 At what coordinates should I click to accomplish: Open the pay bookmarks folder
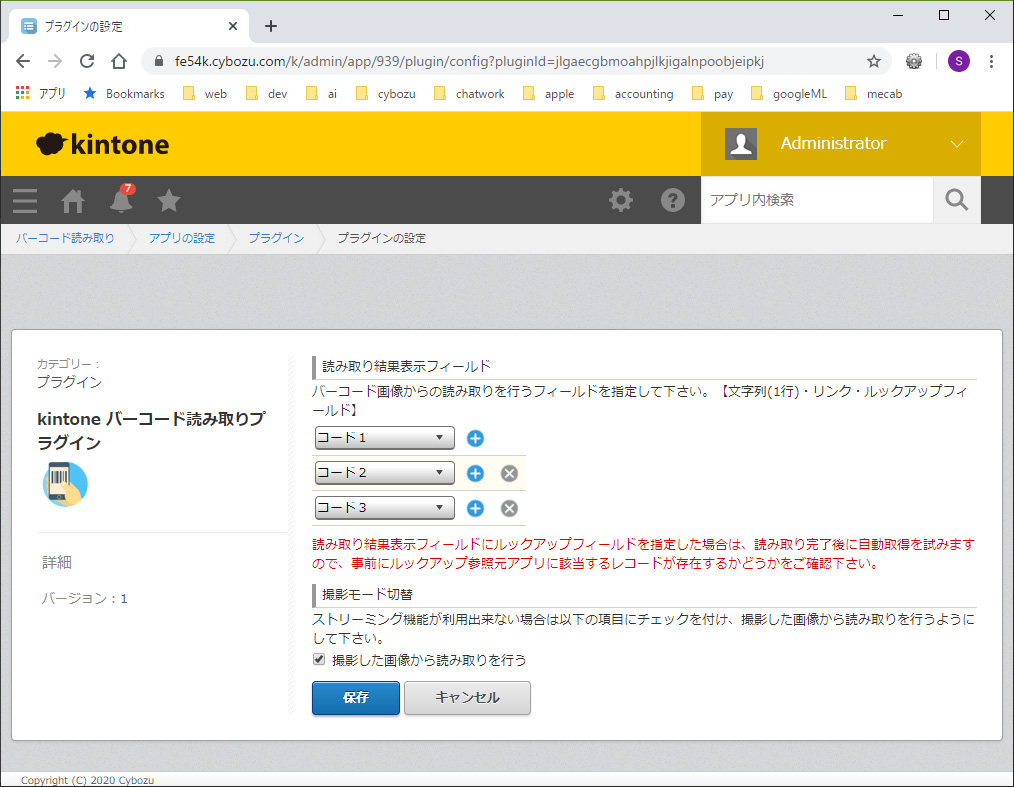tap(712, 94)
